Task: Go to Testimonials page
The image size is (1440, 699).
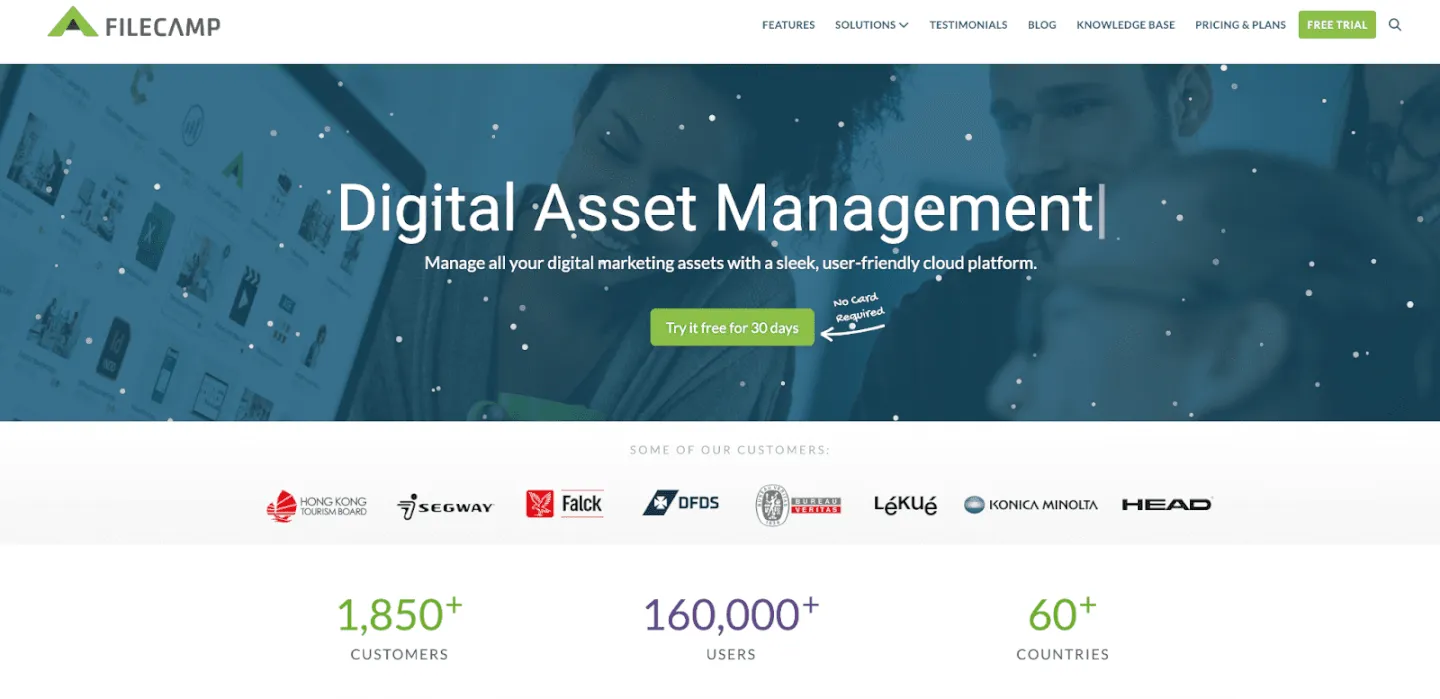Action: (x=968, y=25)
